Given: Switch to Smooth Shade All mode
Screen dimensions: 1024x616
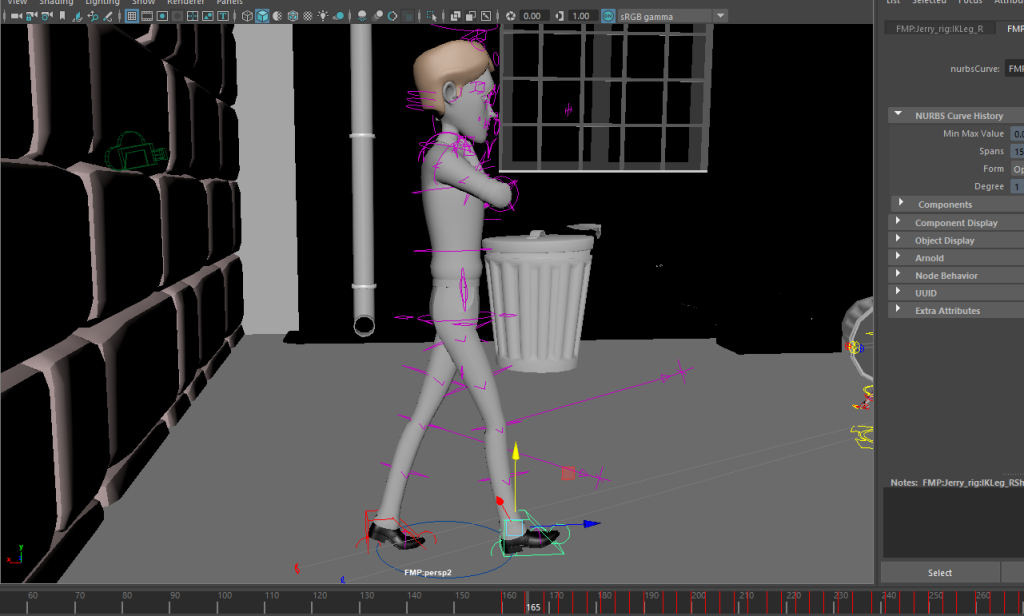Looking at the screenshot, I should click(262, 16).
